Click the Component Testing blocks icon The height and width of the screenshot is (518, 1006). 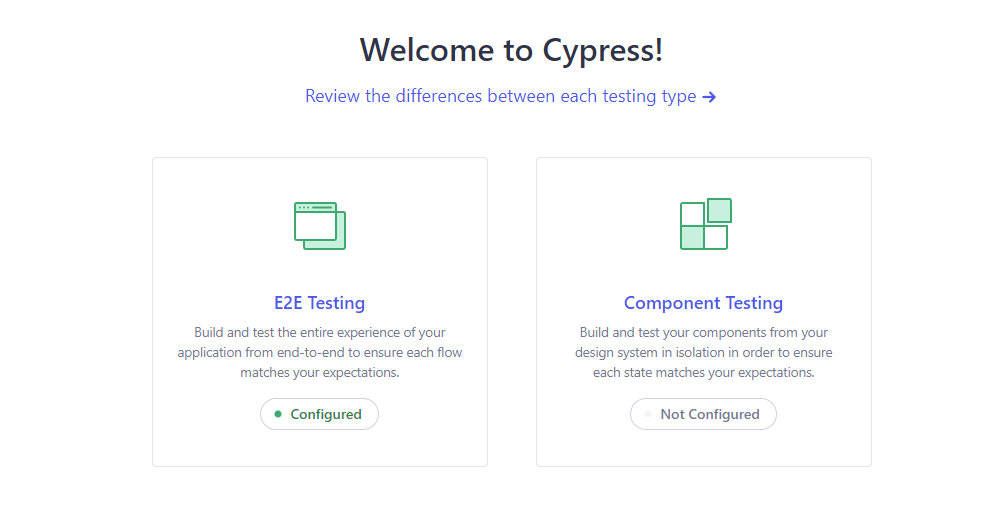[704, 225]
